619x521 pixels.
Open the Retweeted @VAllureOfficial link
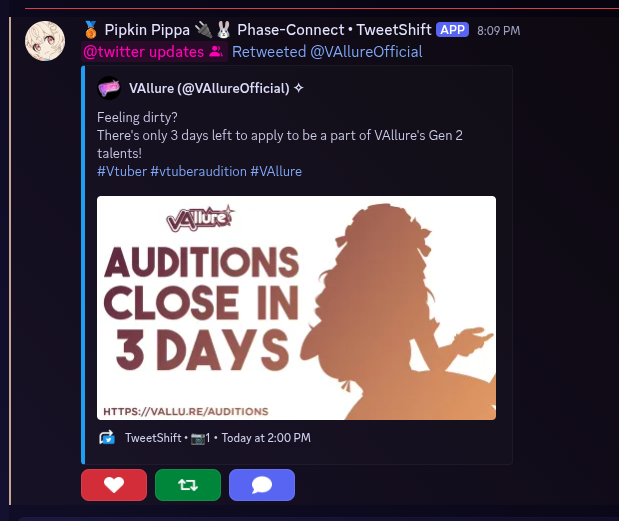327,52
